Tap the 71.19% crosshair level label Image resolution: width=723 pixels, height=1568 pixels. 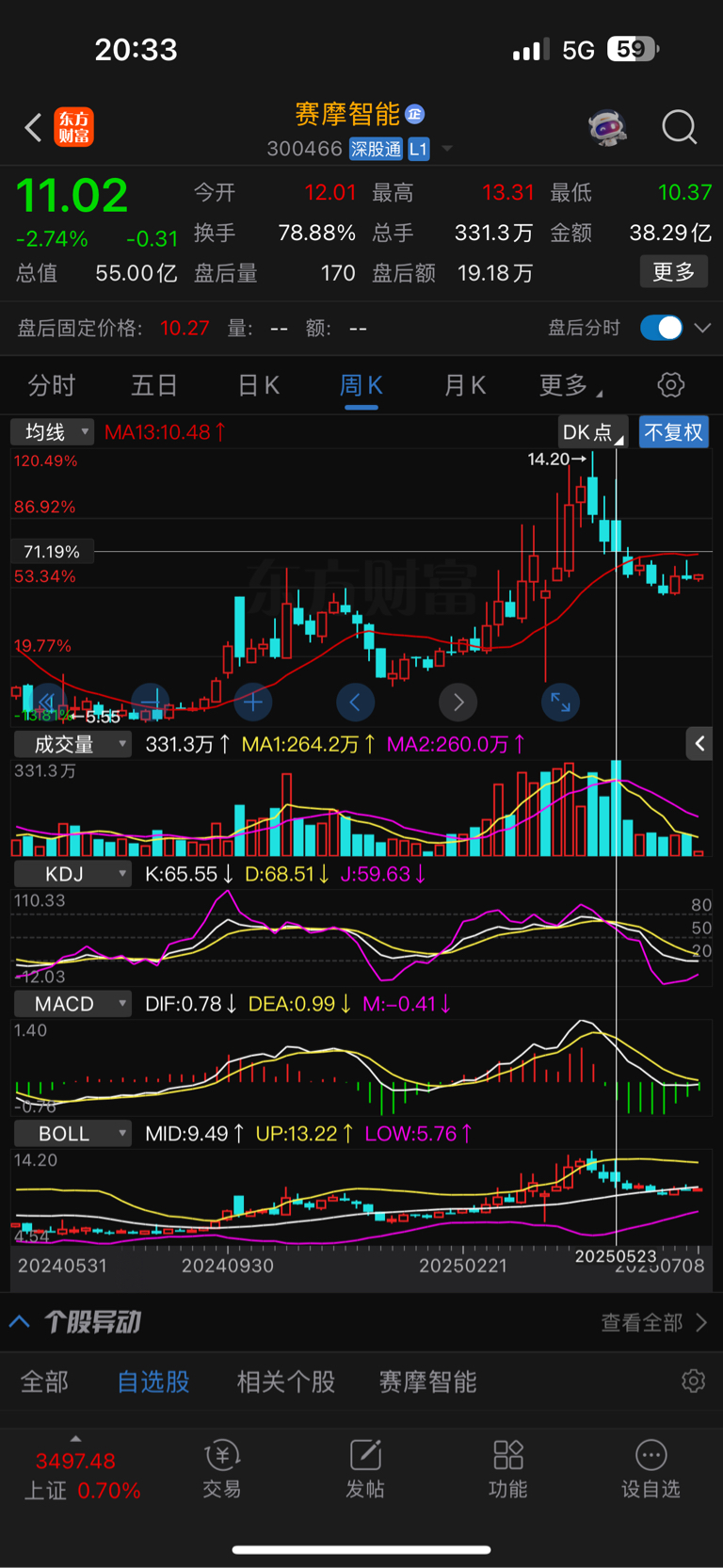(52, 552)
